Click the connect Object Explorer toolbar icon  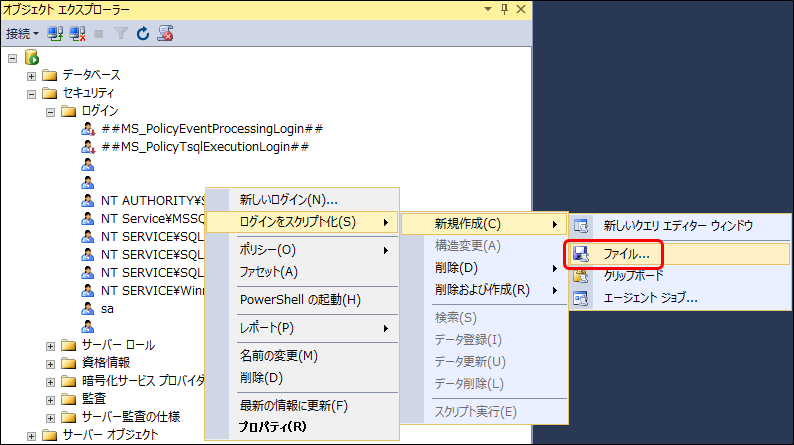tap(56, 33)
